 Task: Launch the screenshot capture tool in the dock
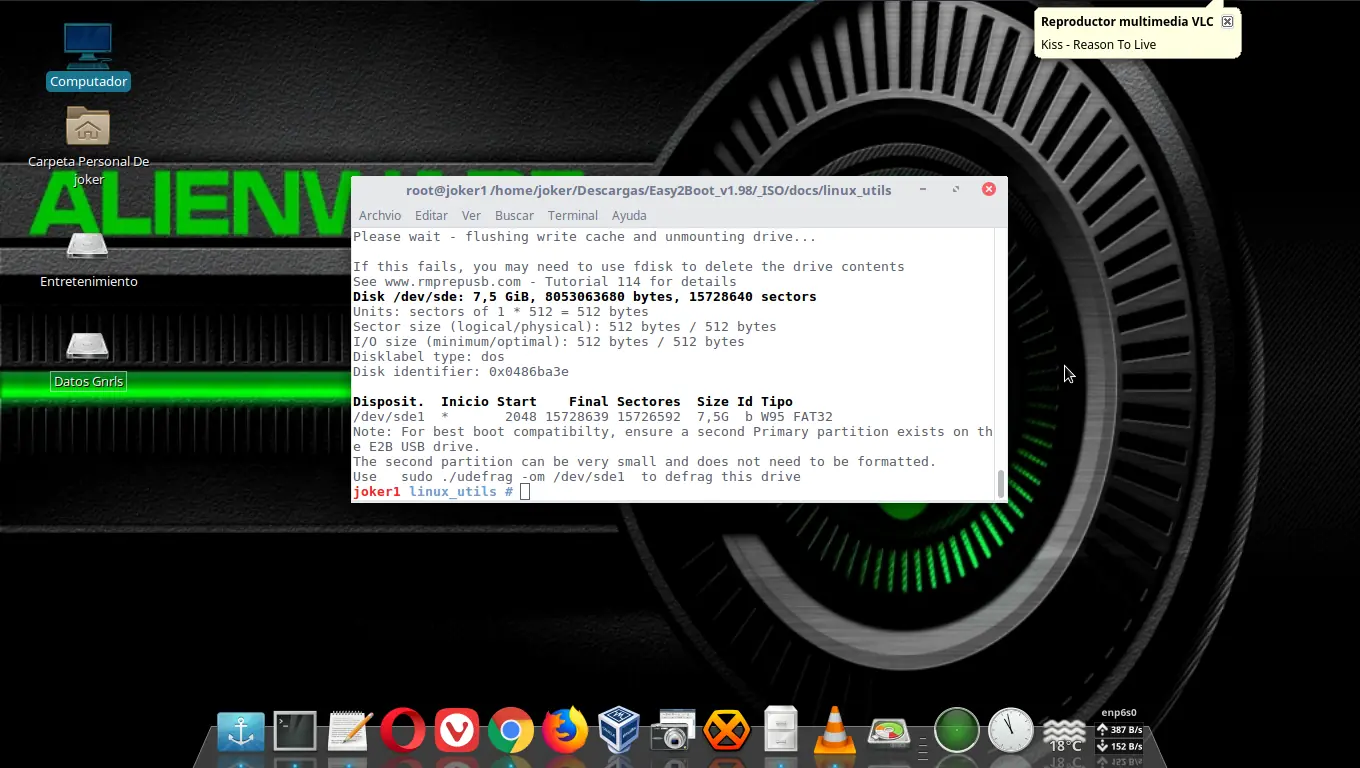click(x=673, y=730)
